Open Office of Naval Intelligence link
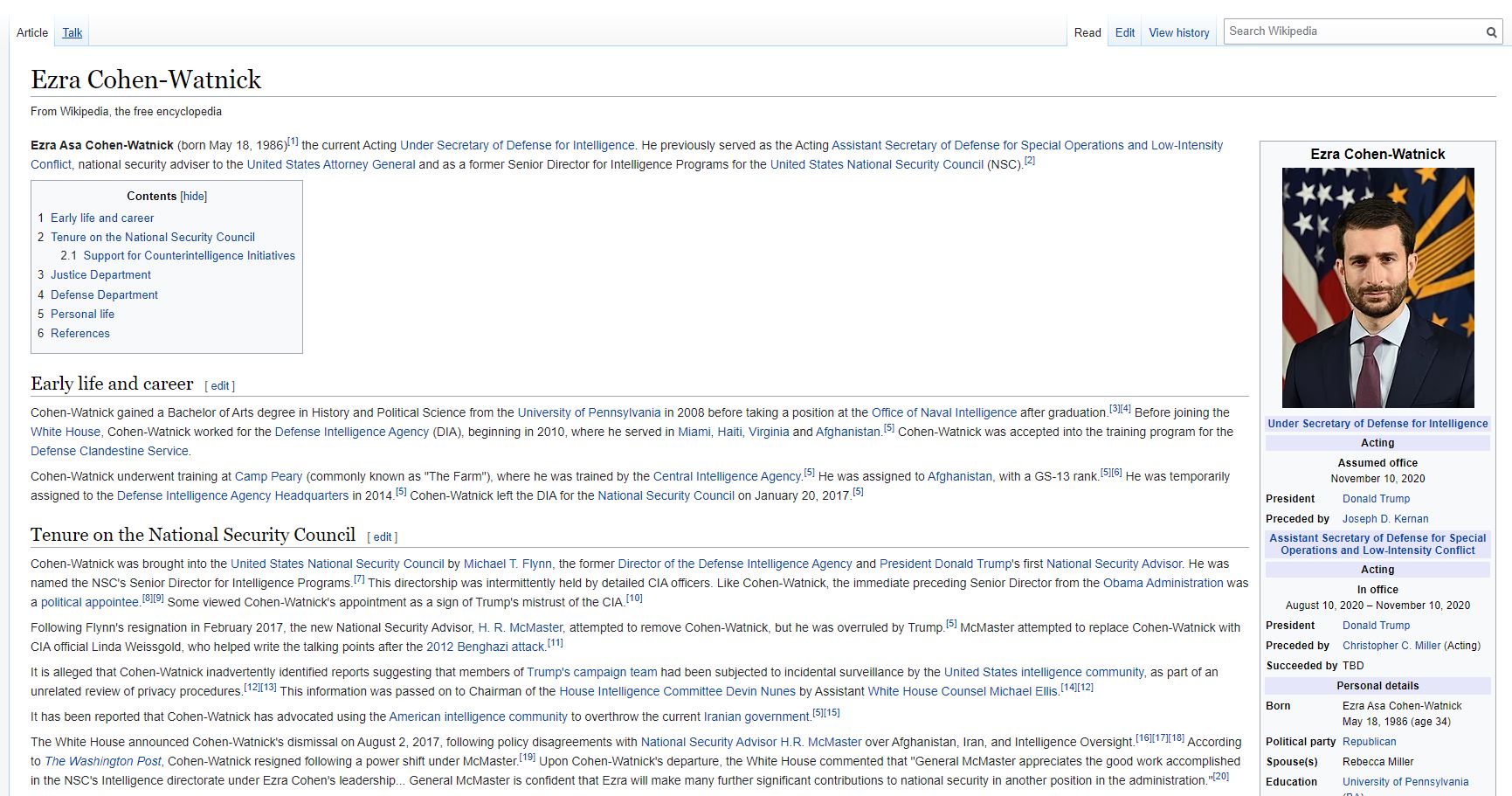This screenshot has height=796, width=1512. pos(944,412)
